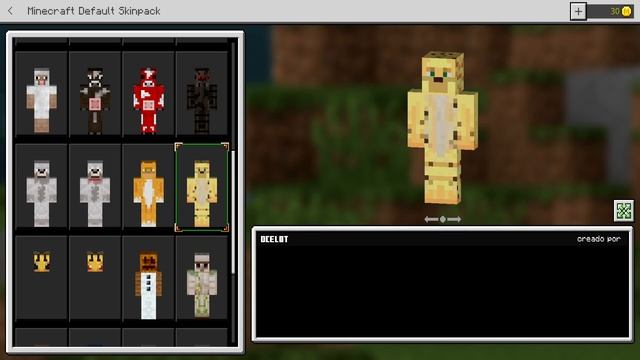Select the highlighted yellow ocelot skin

(202, 187)
